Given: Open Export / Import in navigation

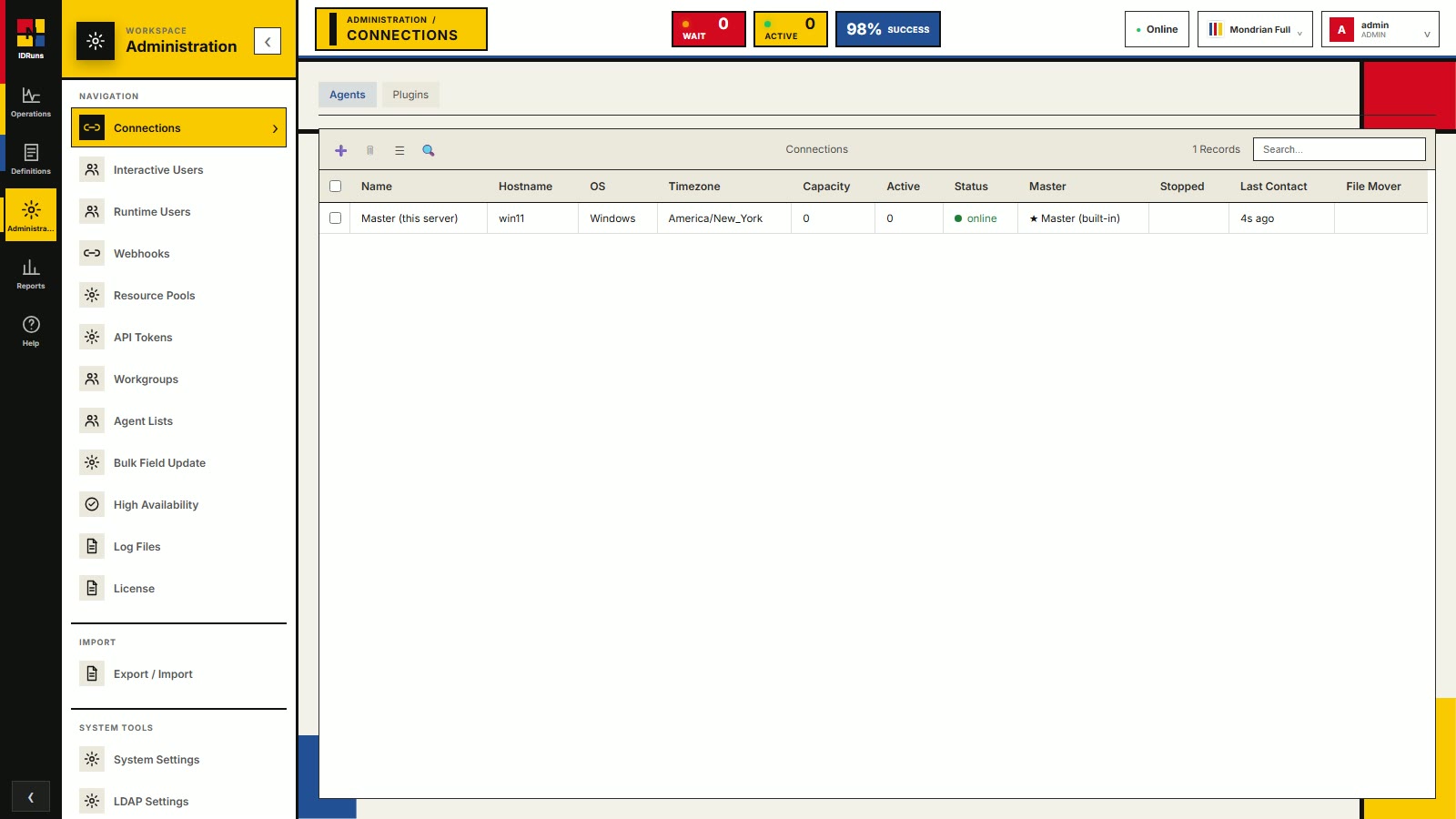Looking at the screenshot, I should [178, 673].
